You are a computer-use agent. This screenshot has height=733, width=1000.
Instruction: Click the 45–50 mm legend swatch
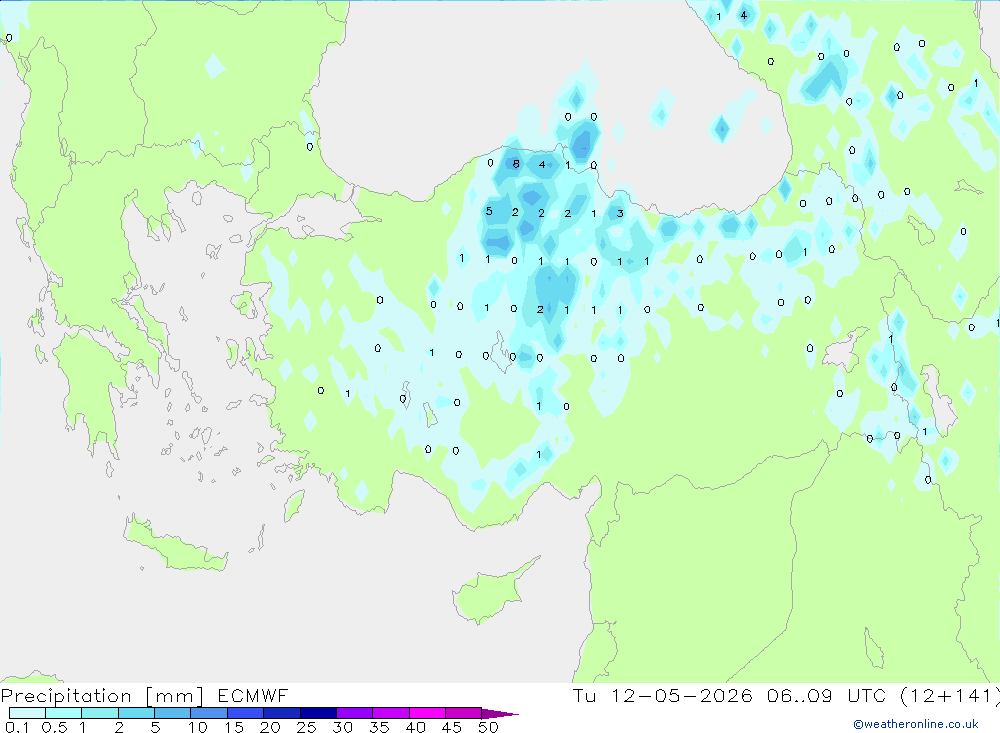pyautogui.click(x=463, y=713)
